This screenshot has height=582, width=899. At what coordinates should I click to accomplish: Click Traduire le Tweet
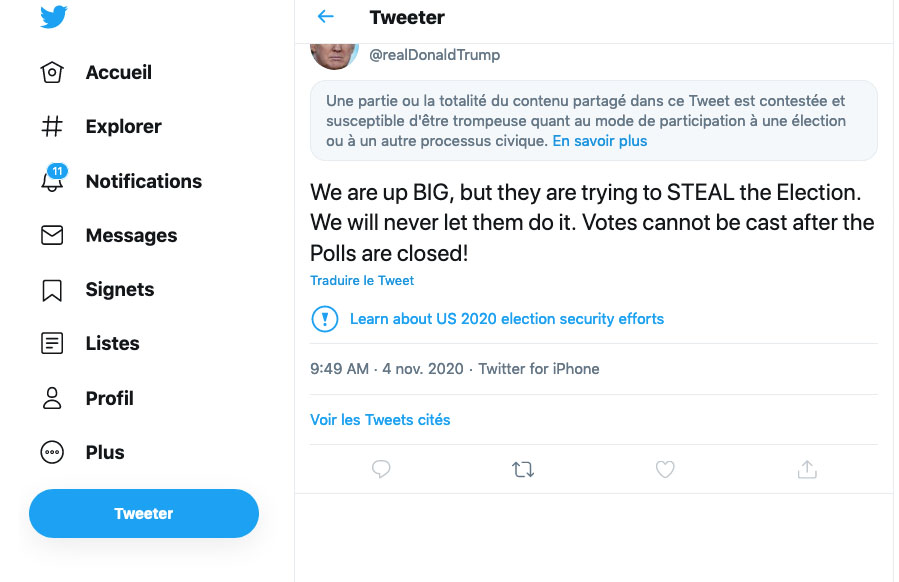[x=362, y=281]
